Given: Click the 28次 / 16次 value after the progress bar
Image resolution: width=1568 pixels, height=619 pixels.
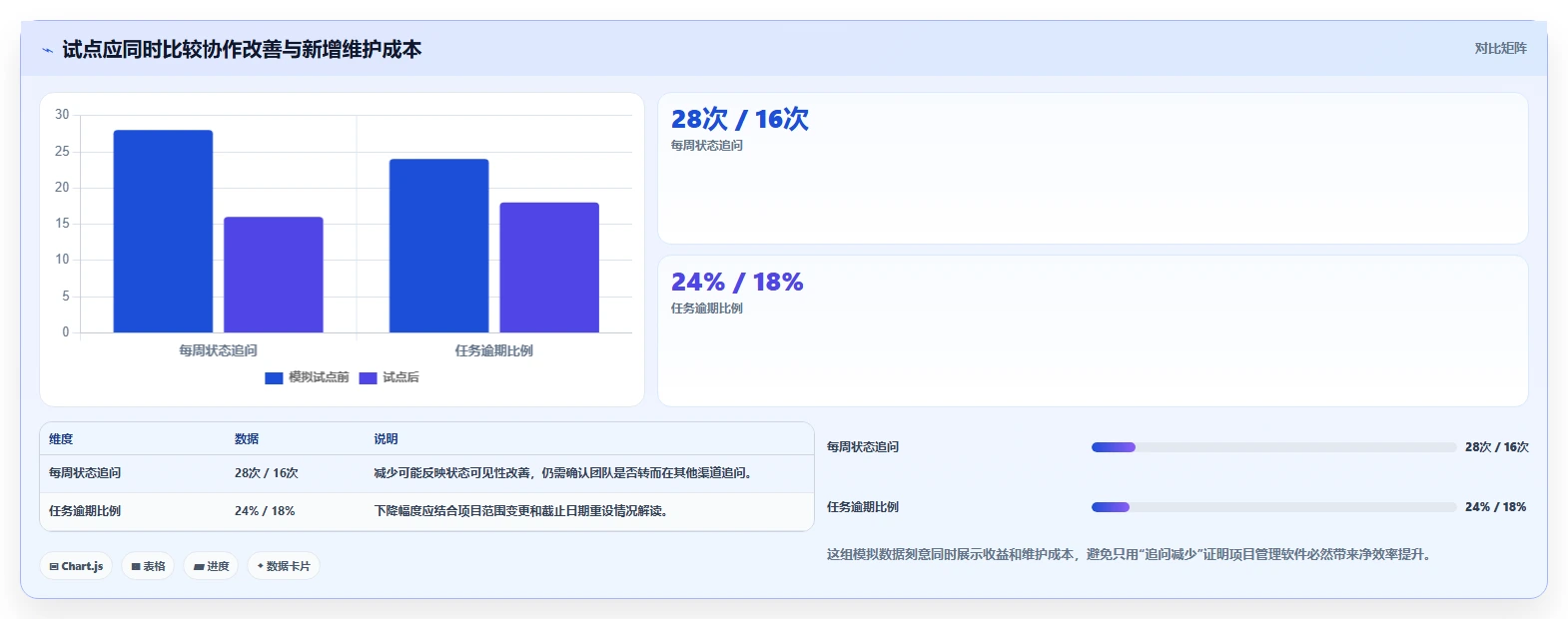Looking at the screenshot, I should point(1497,447).
